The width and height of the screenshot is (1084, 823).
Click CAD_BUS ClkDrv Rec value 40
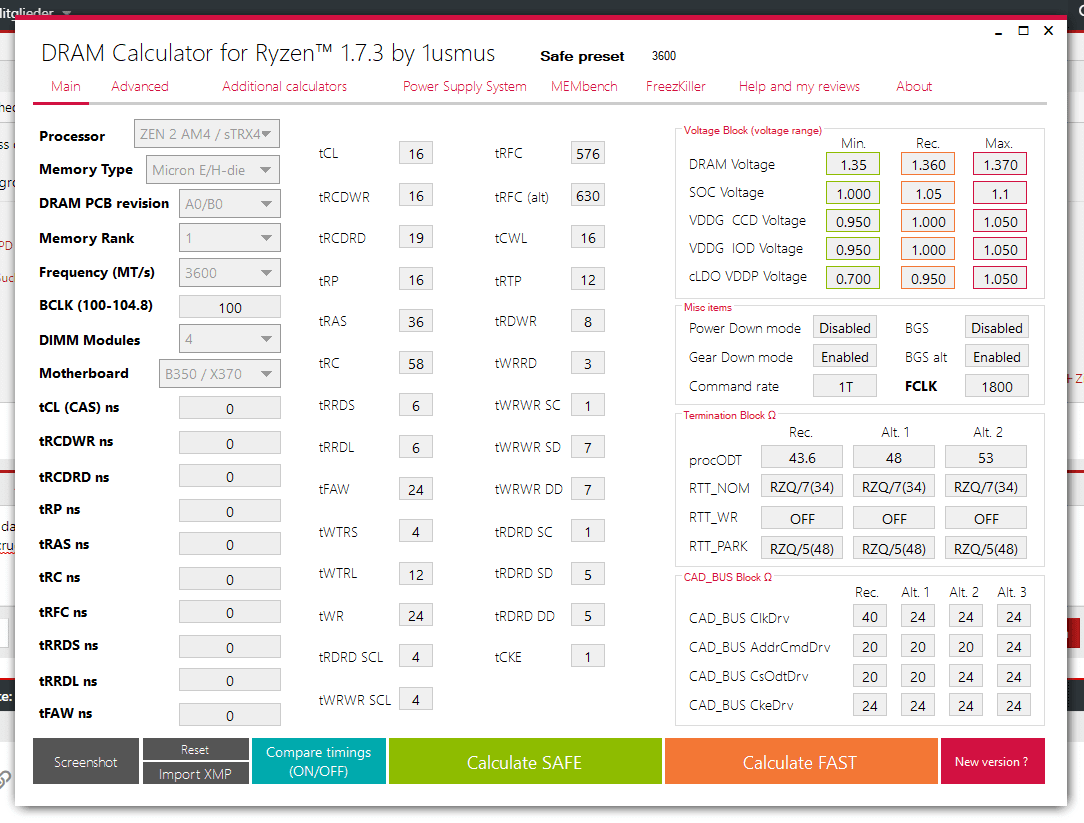tap(870, 617)
